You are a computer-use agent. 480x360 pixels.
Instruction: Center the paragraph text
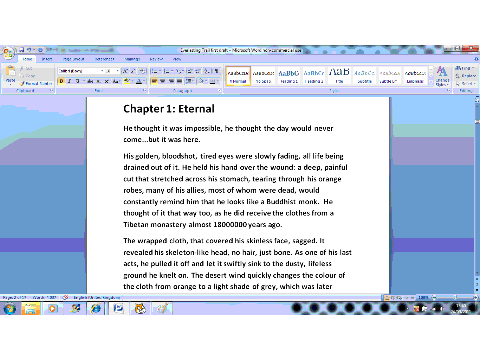tap(163, 81)
